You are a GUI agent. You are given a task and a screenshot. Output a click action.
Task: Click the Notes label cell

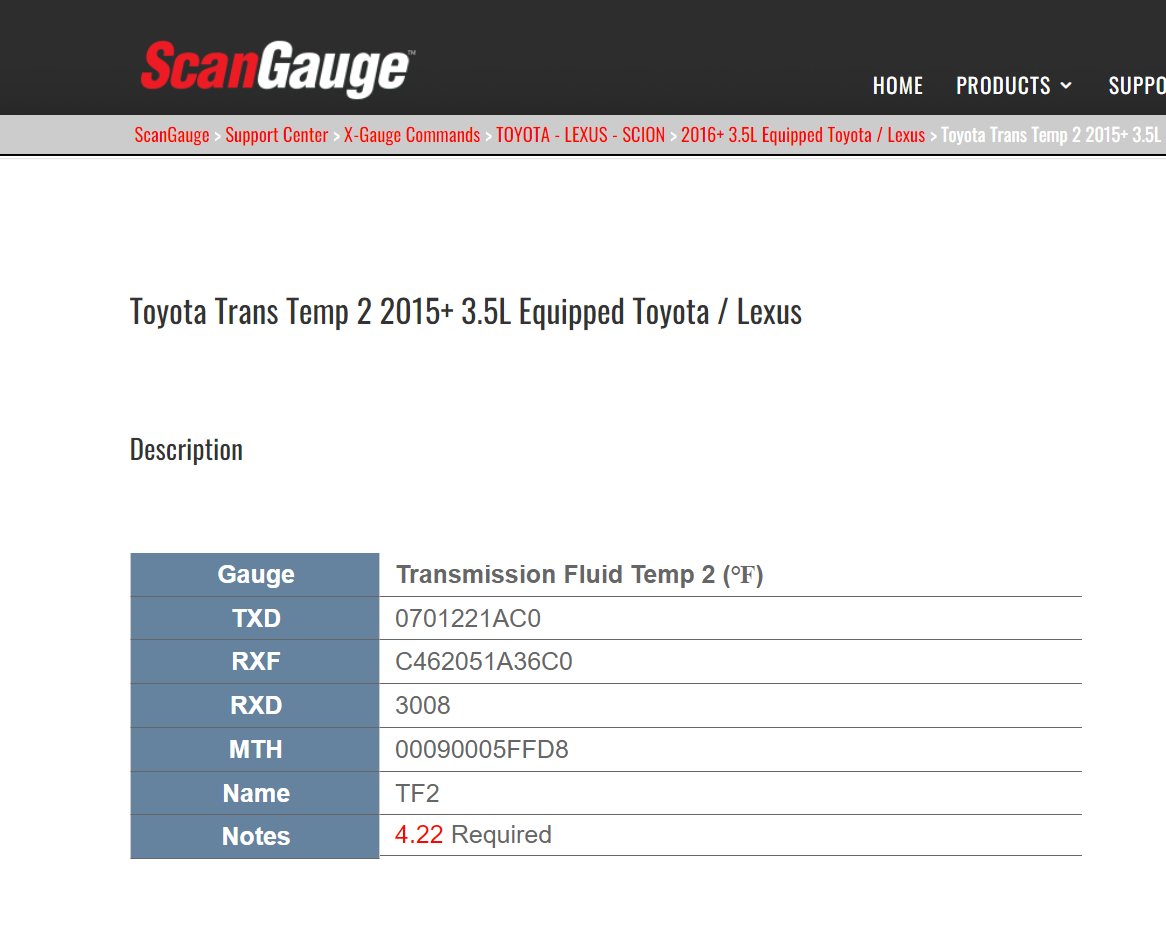click(x=255, y=836)
